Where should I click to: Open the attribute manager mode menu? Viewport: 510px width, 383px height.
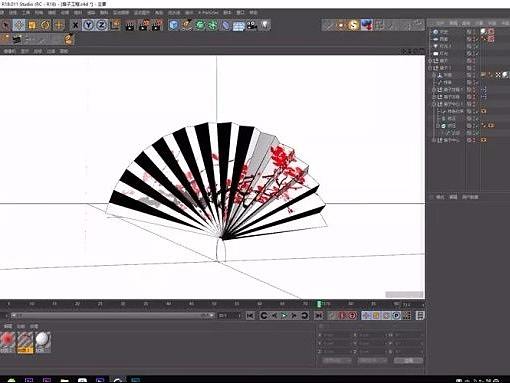click(x=440, y=197)
